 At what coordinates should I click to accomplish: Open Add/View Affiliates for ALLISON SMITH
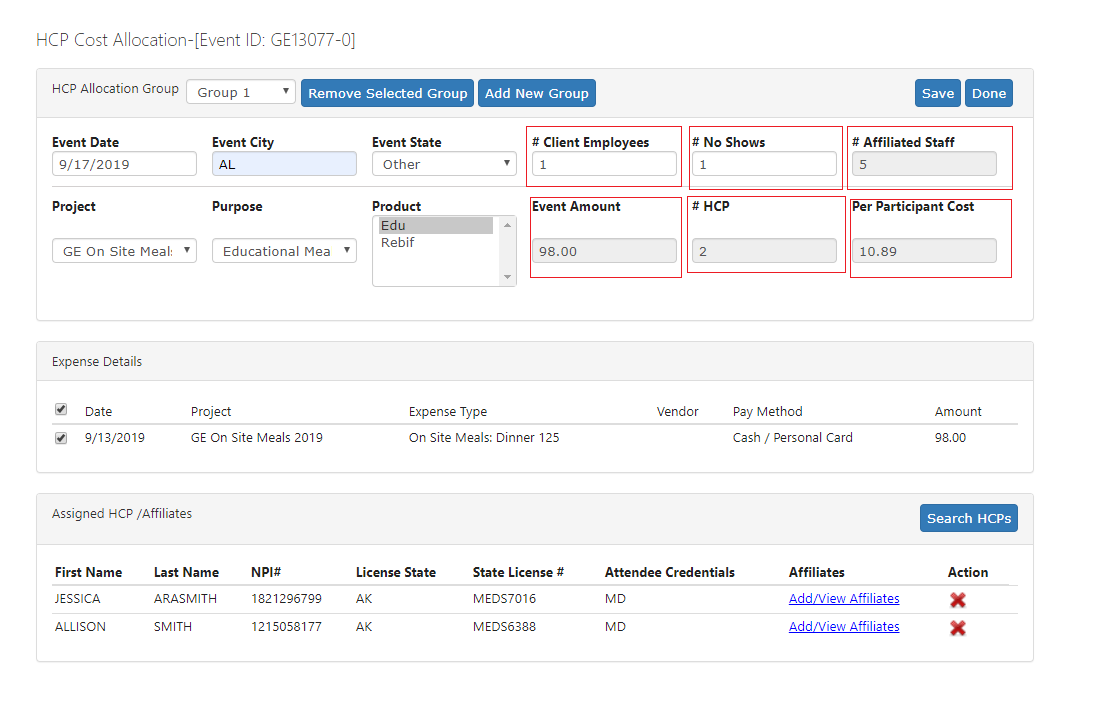click(844, 627)
